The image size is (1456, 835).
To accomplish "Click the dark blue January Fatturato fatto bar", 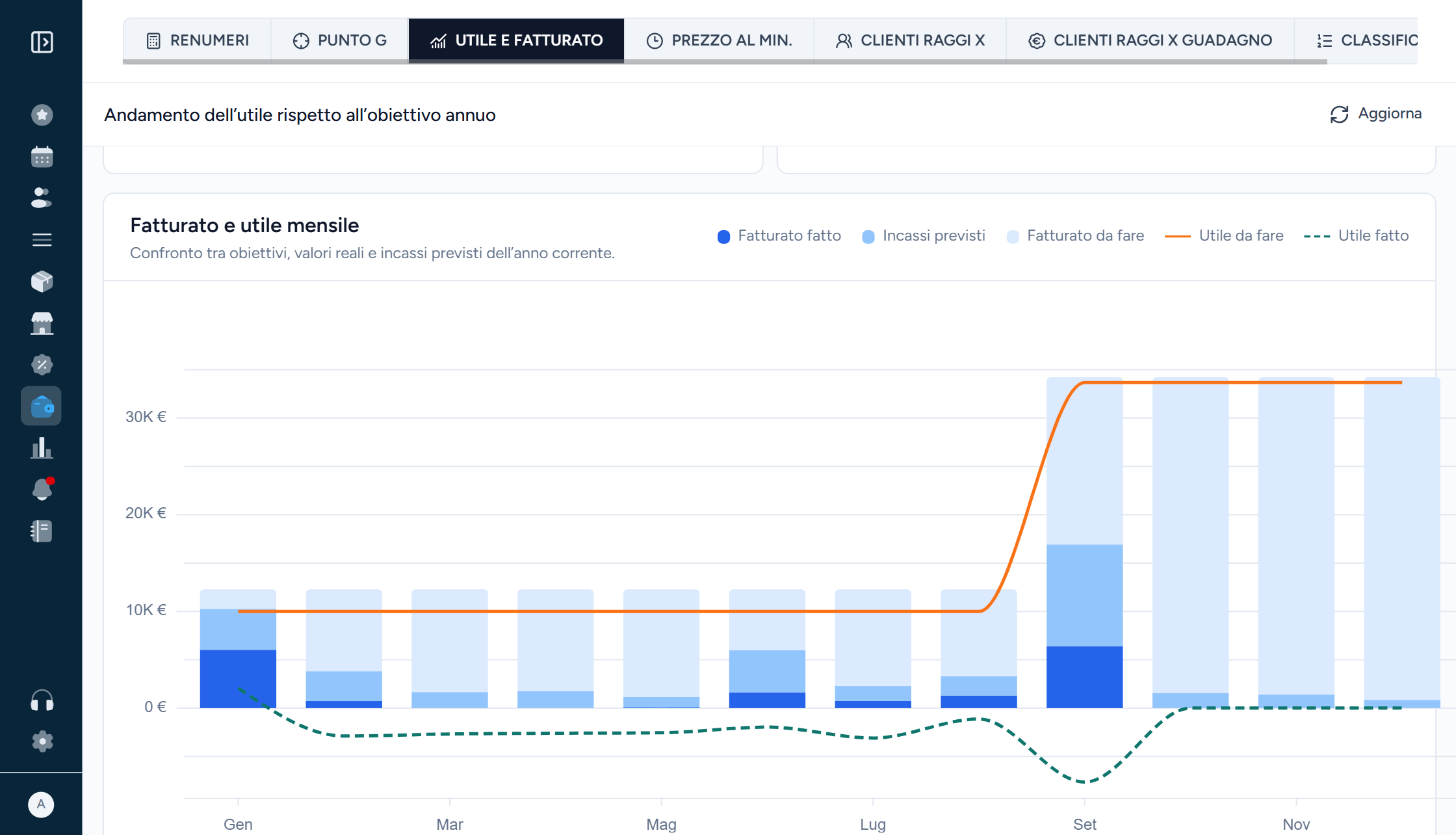I will [x=238, y=678].
